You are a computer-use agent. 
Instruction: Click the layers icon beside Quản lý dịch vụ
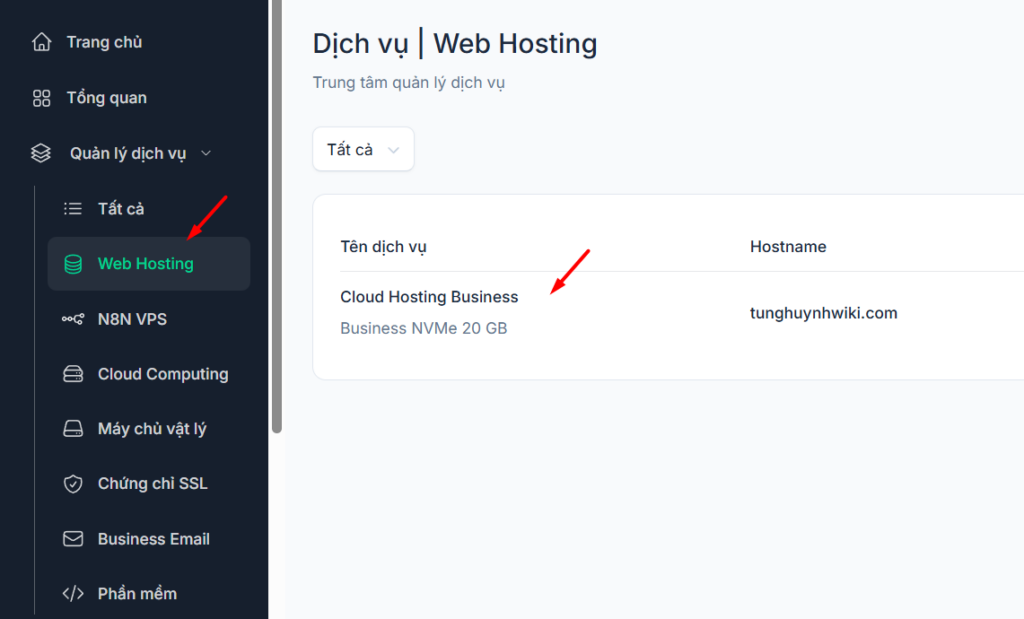(x=41, y=153)
